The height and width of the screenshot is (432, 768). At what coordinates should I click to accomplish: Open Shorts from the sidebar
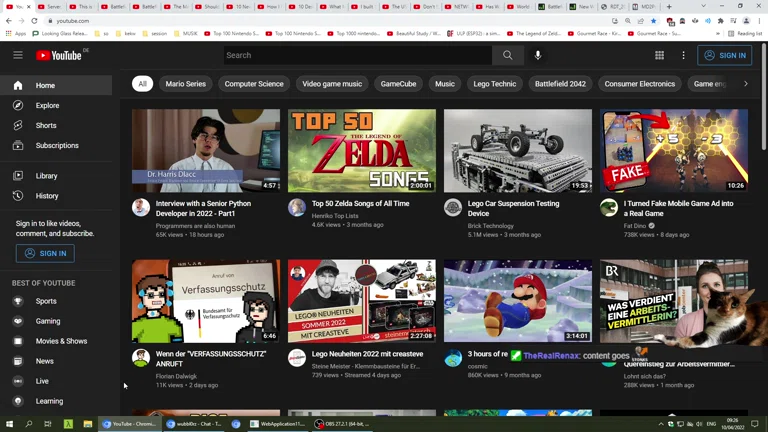(x=46, y=125)
